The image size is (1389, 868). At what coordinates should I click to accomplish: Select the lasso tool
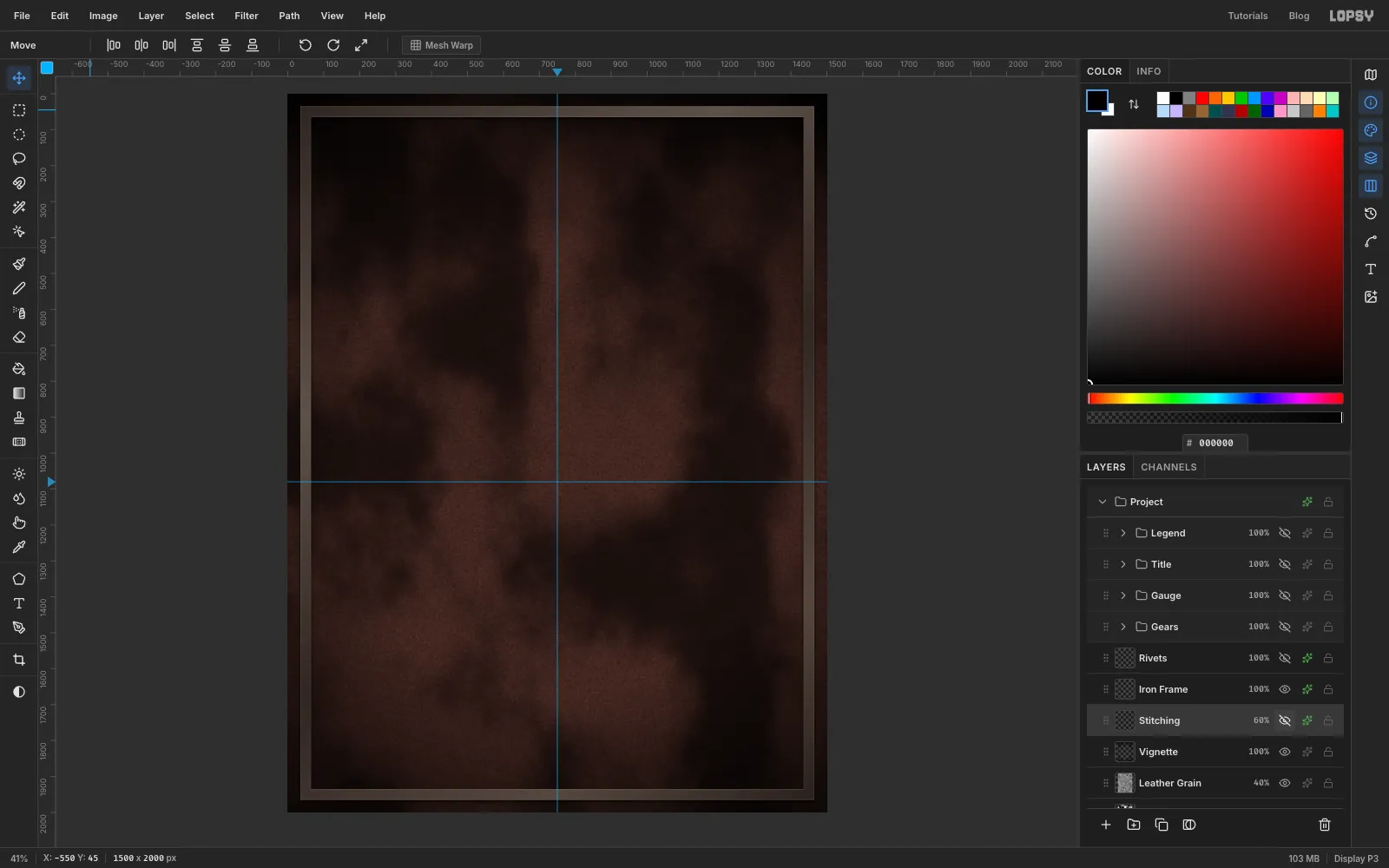19,159
